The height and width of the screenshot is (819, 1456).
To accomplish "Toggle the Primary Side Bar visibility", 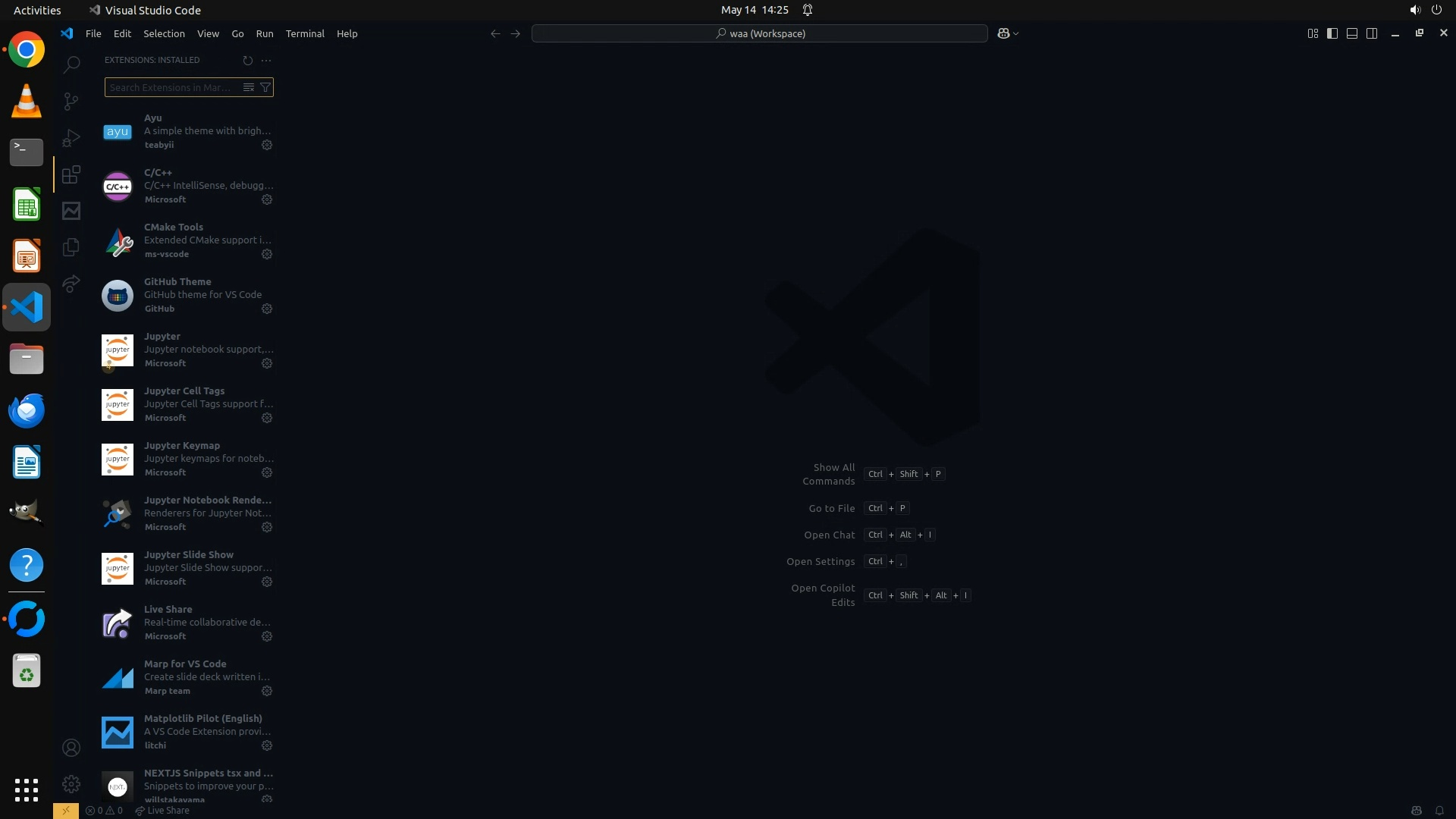I will 1332,33.
